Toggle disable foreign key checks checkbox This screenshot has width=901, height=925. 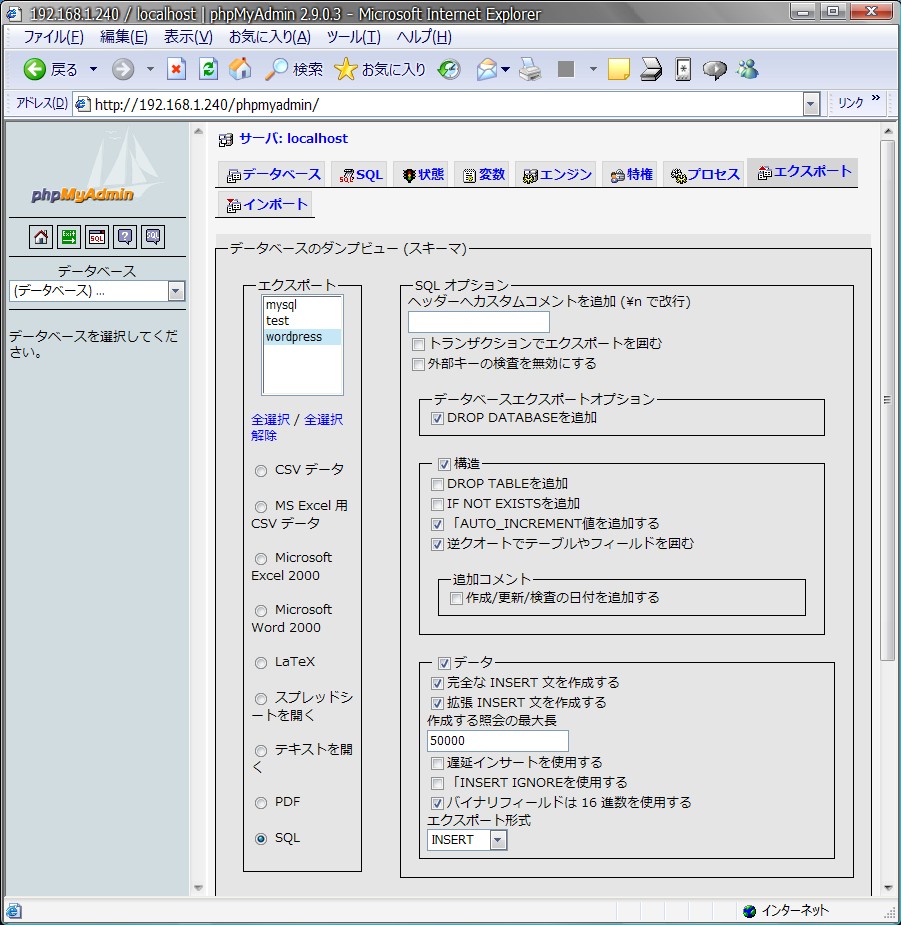coord(418,365)
